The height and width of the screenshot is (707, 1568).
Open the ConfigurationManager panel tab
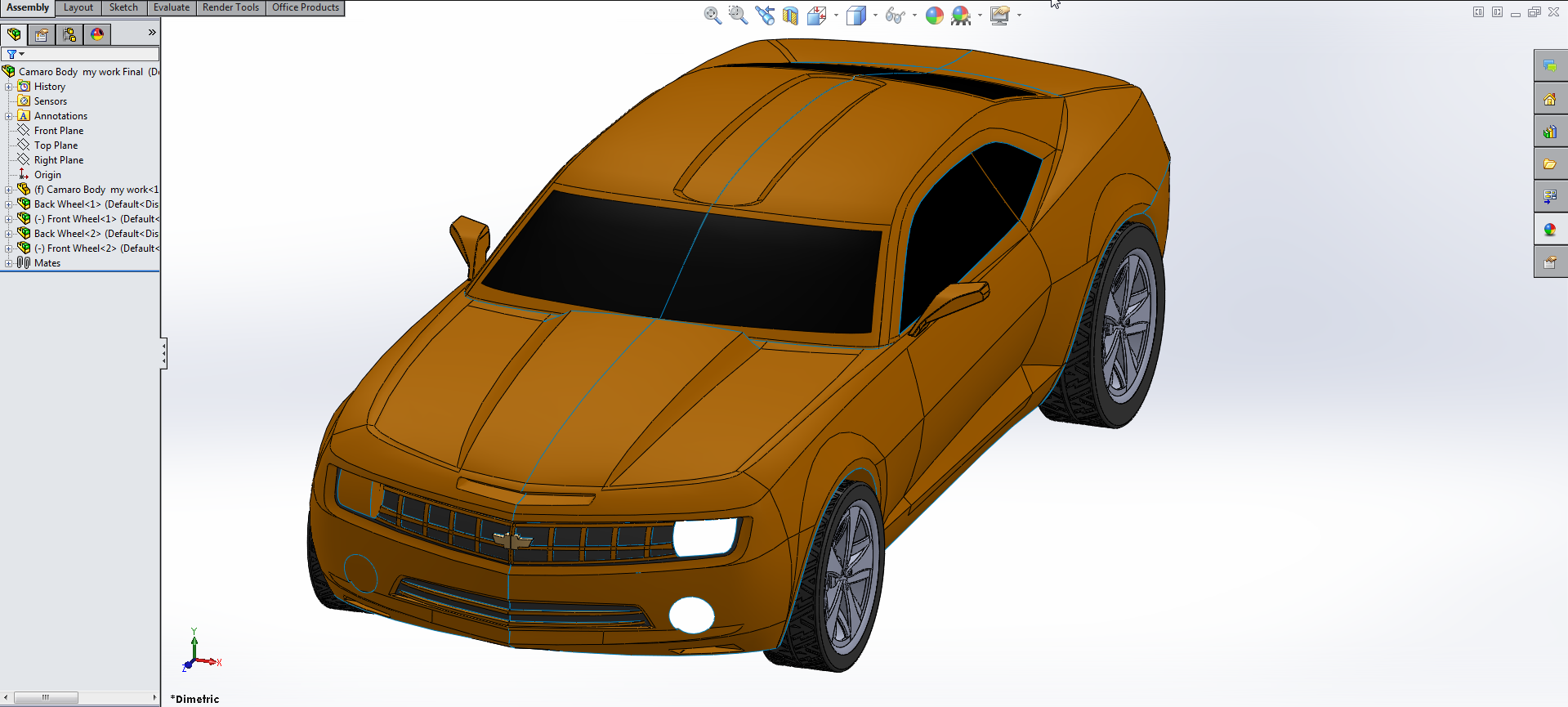(x=69, y=34)
